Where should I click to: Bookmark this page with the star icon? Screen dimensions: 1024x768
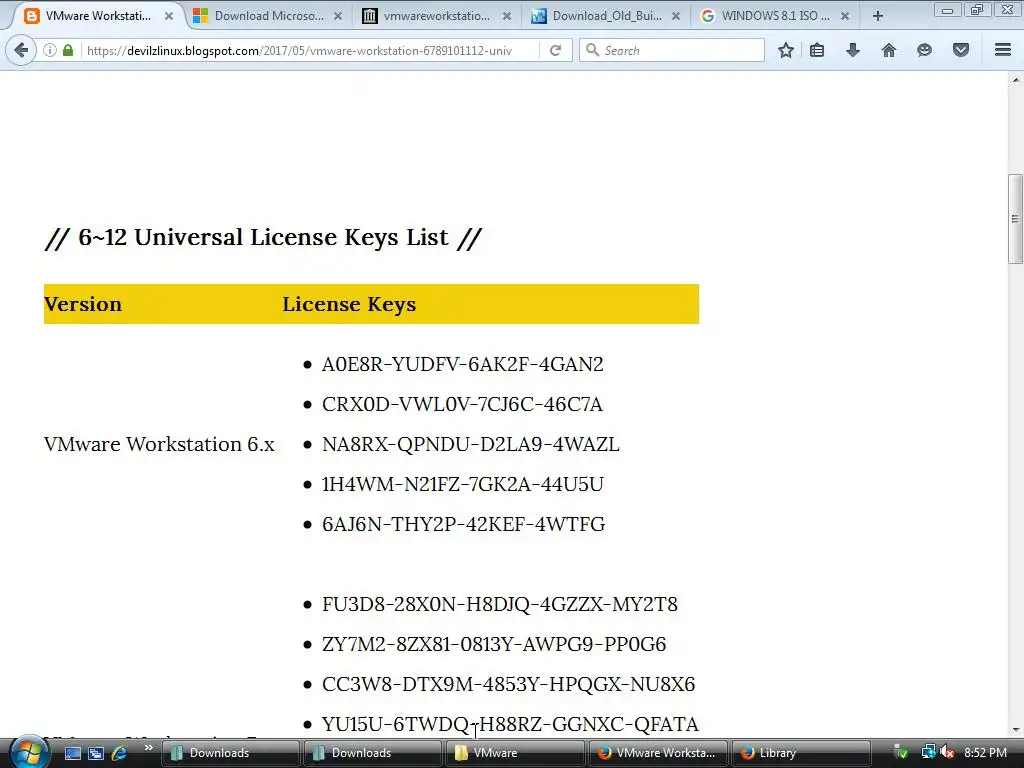coord(786,50)
